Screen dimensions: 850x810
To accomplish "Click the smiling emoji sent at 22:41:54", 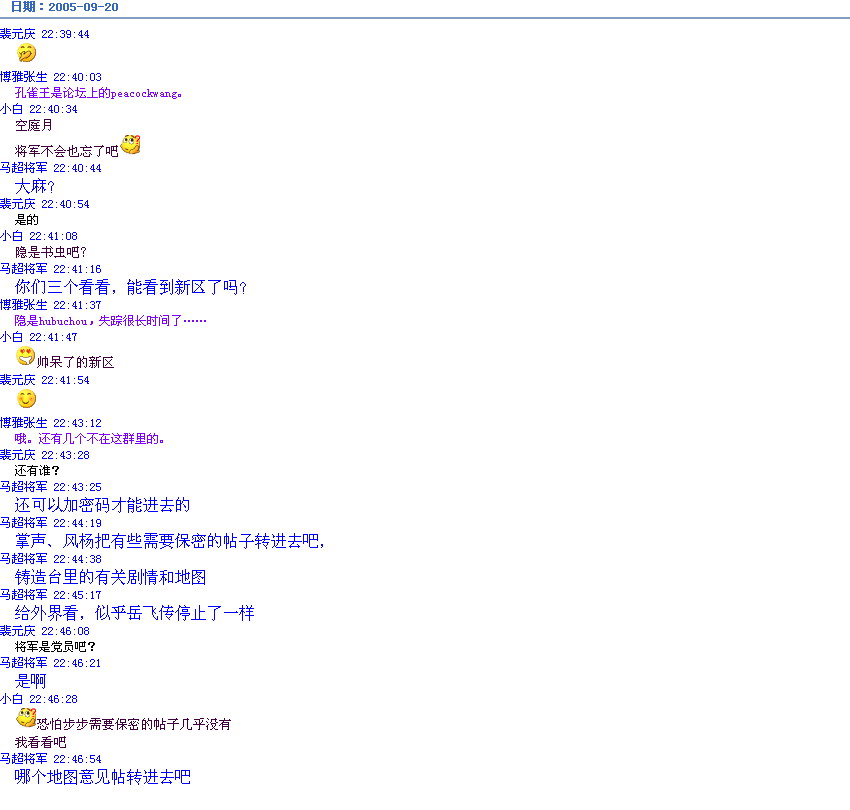I will click(27, 399).
